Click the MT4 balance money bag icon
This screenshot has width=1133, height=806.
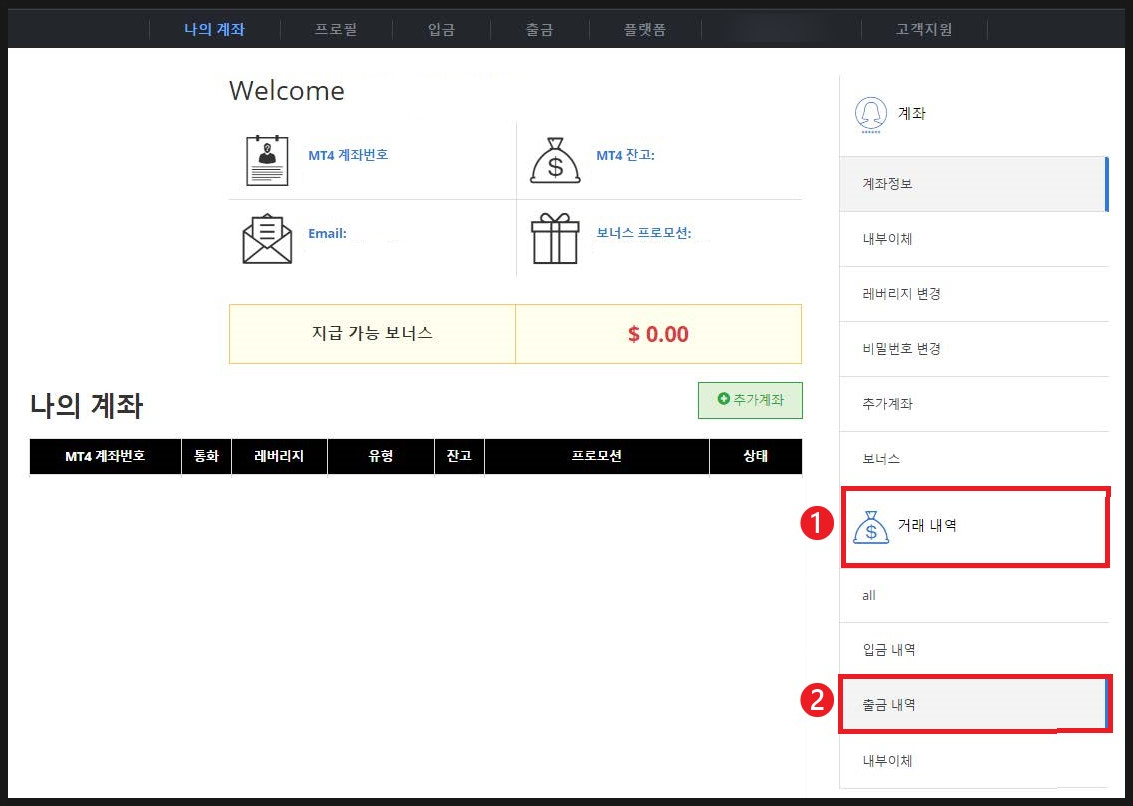pos(555,160)
